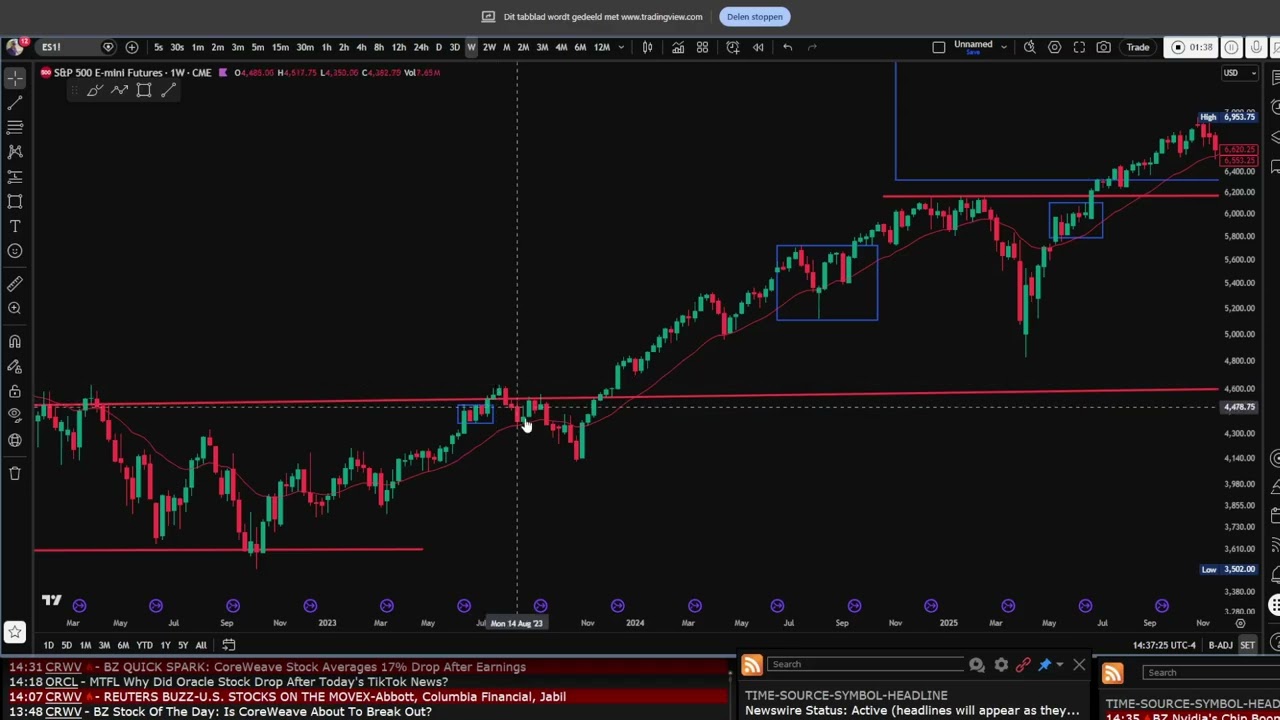Open the Unnamed layout dropdown
Image resolution: width=1280 pixels, height=720 pixels.
[1003, 47]
